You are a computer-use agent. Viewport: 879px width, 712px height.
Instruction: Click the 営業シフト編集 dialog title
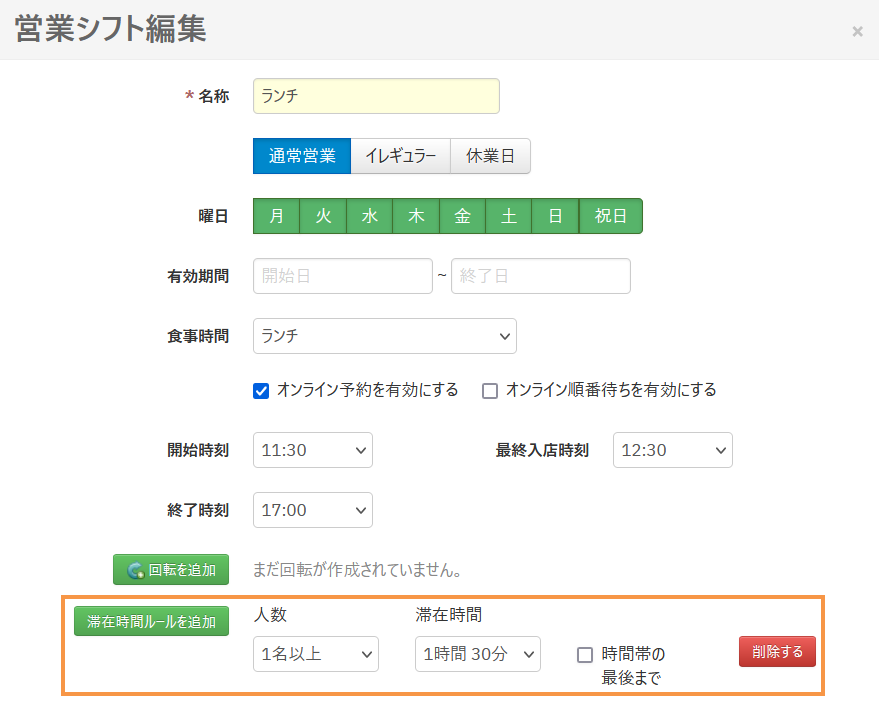[110, 29]
